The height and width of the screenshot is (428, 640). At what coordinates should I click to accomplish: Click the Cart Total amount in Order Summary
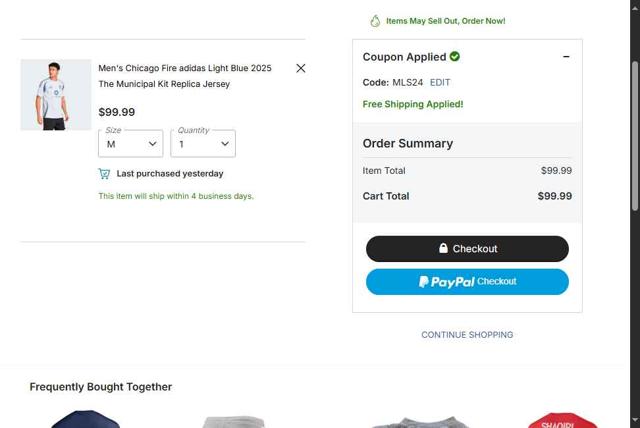pyautogui.click(x=554, y=196)
